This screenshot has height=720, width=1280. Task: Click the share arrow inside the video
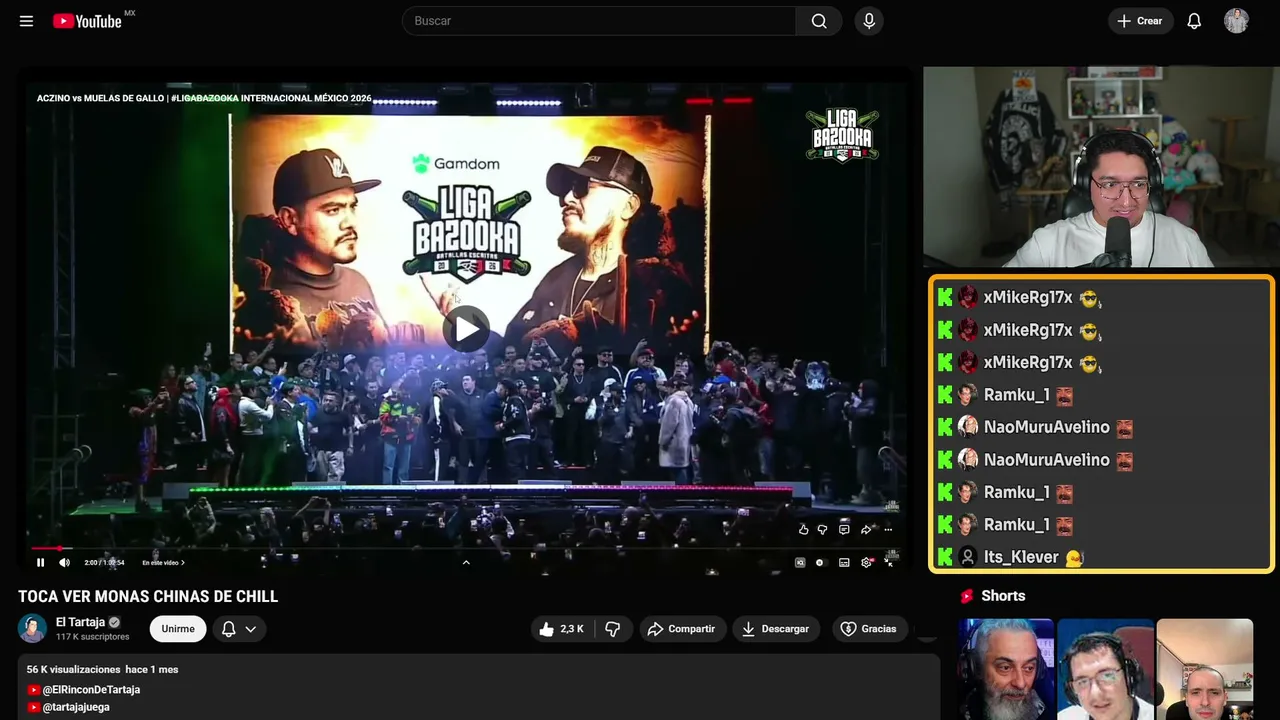(866, 529)
